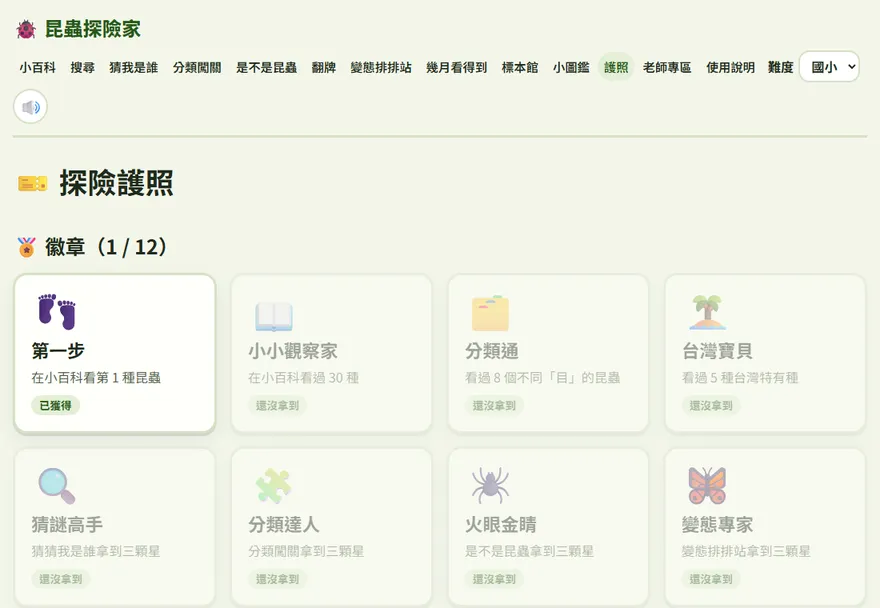Click the ladybug logo icon
Screen dimensions: 880x608
(x=26, y=29)
